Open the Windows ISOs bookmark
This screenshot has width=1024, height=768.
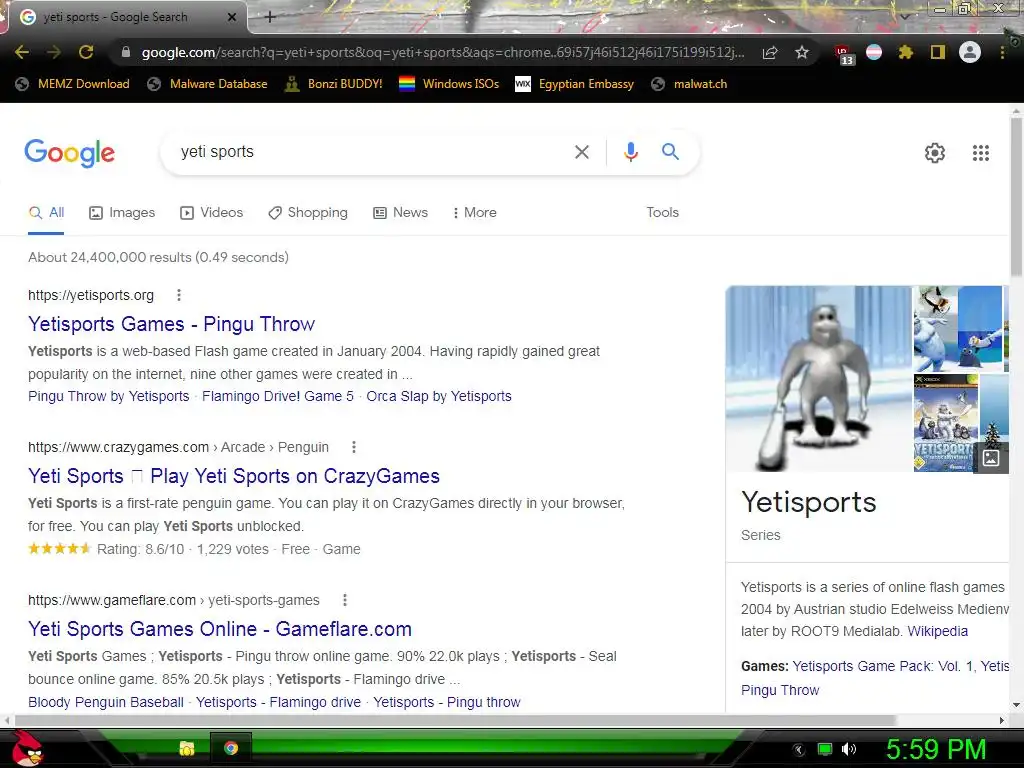click(x=449, y=84)
